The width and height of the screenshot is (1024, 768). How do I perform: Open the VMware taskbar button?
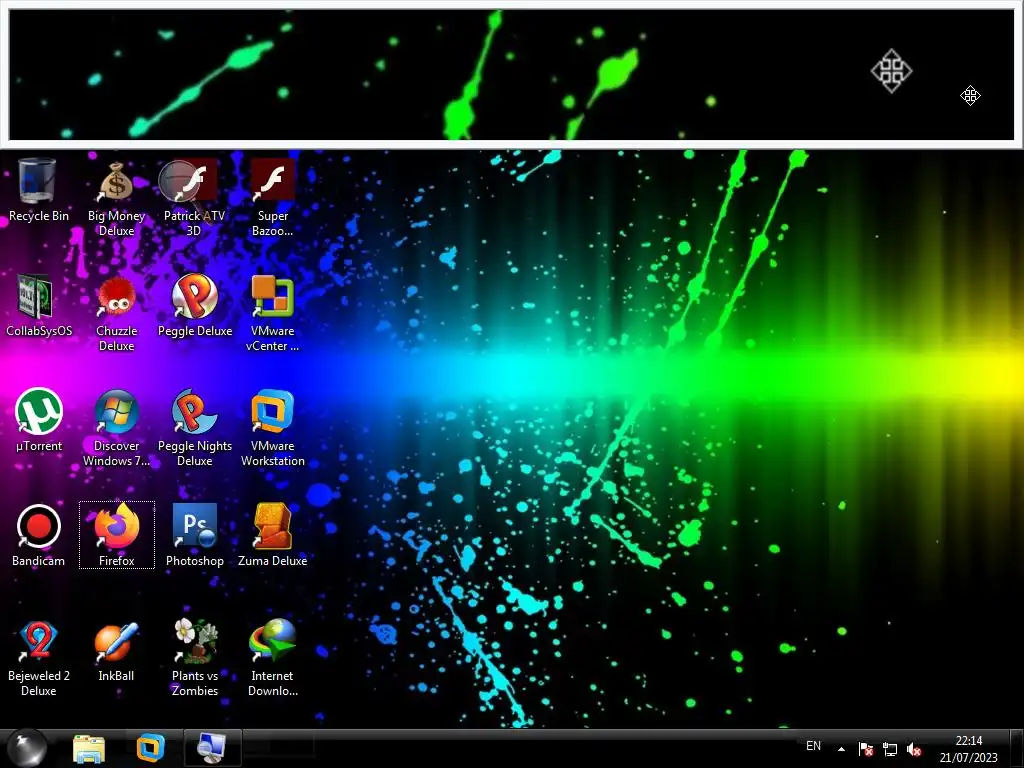click(150, 748)
